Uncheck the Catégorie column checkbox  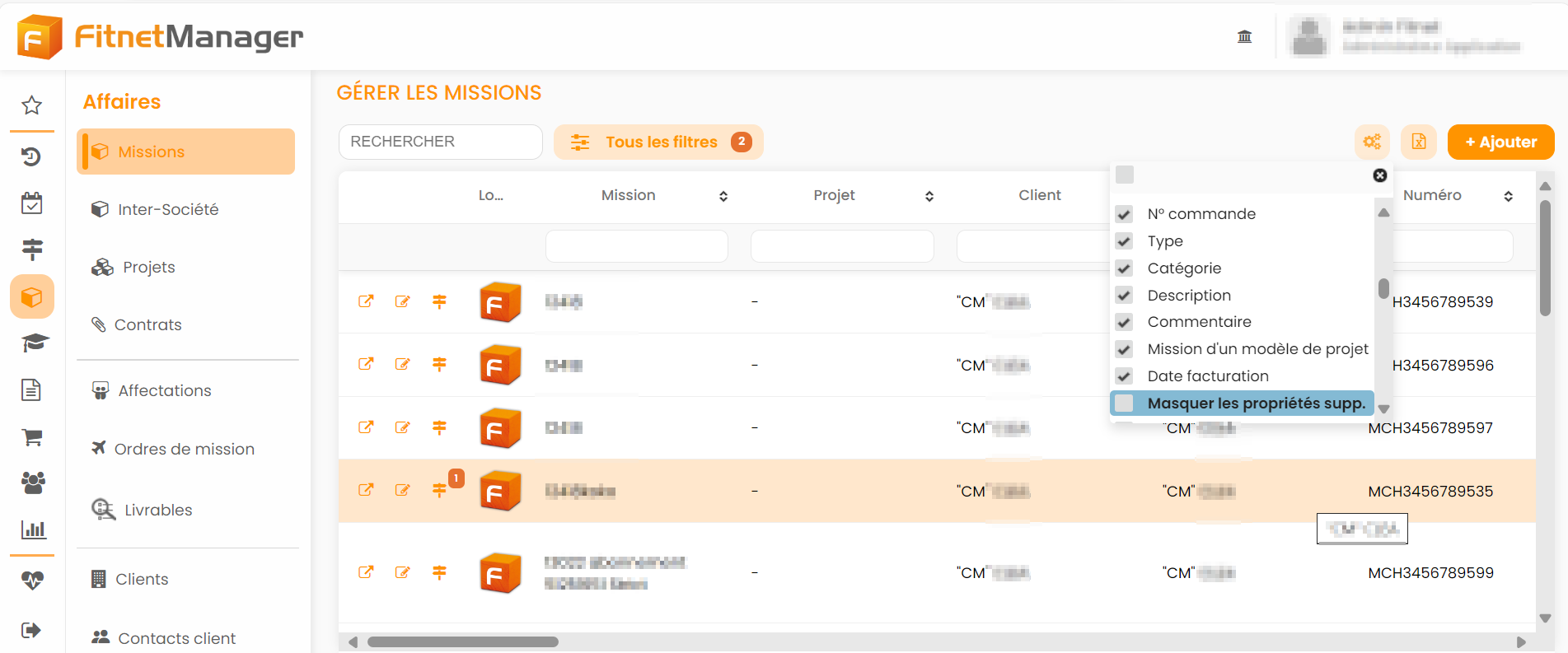[x=1124, y=268]
